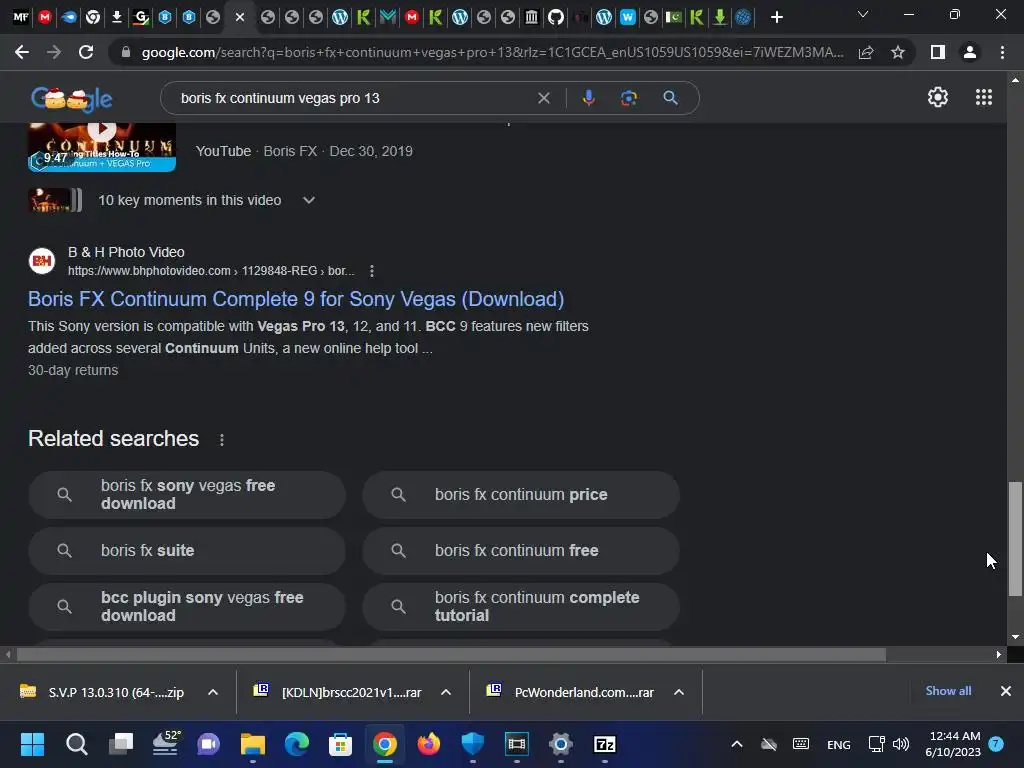Launch File Explorer from taskbar
The width and height of the screenshot is (1024, 768).
point(253,744)
